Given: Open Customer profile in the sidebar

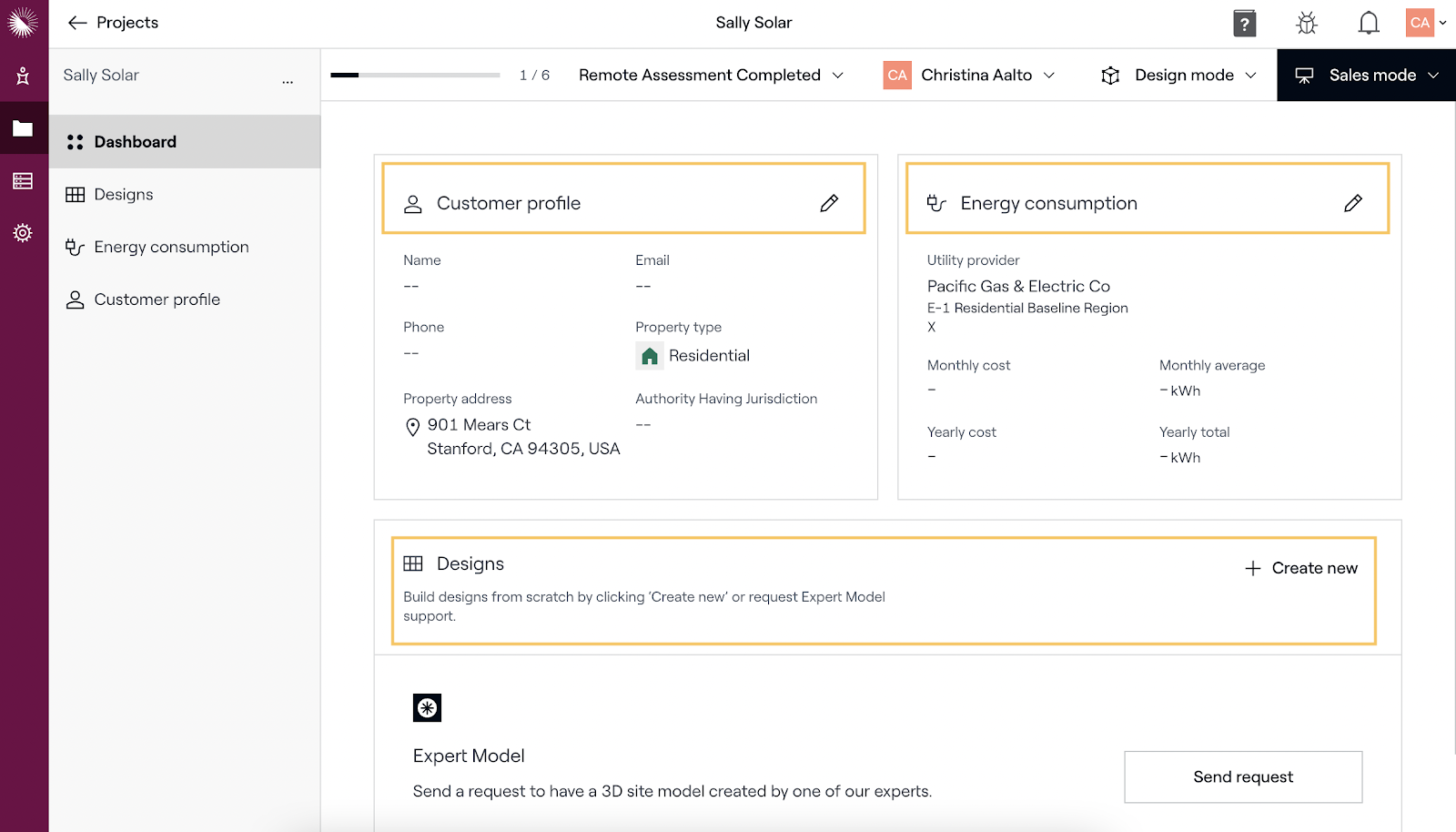Looking at the screenshot, I should tap(185, 299).
